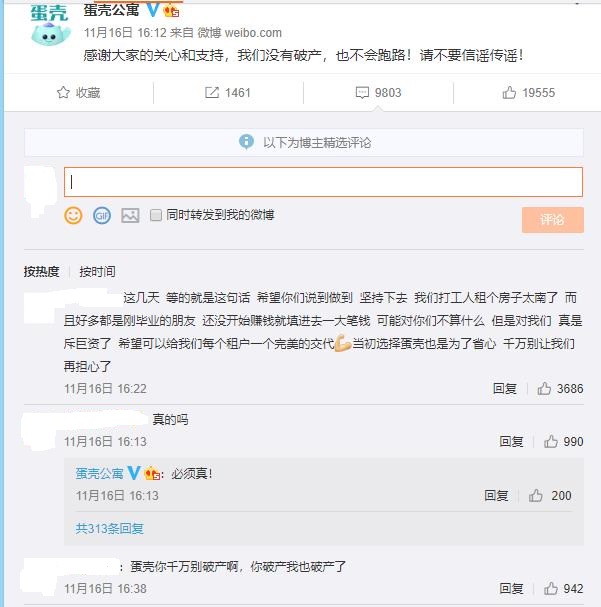Check 同时转发到我的微博 checkbox
Screen dimensions: 601x607
(x=156, y=215)
